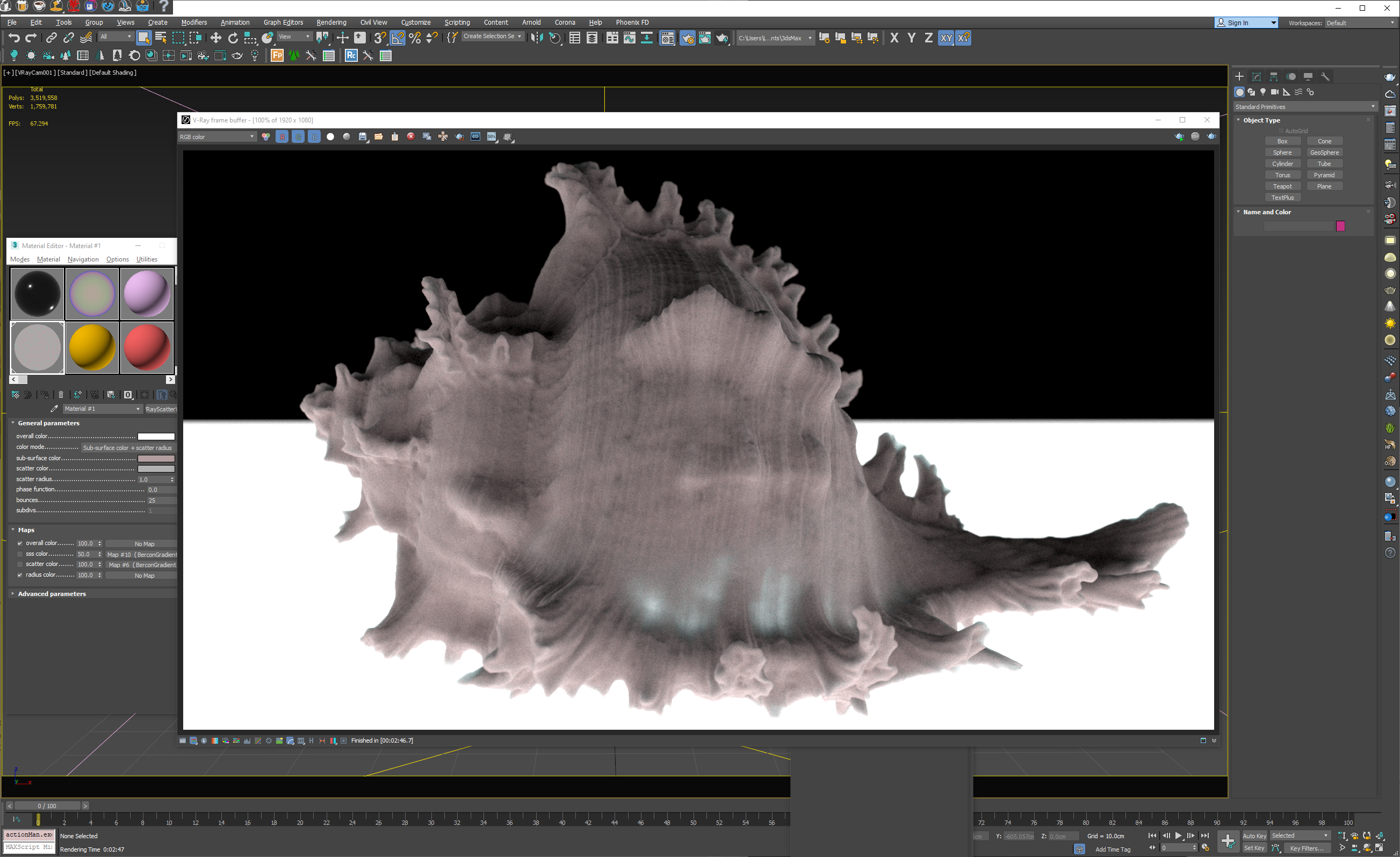
Task: Click the Cylinder primitive button
Action: click(x=1282, y=164)
